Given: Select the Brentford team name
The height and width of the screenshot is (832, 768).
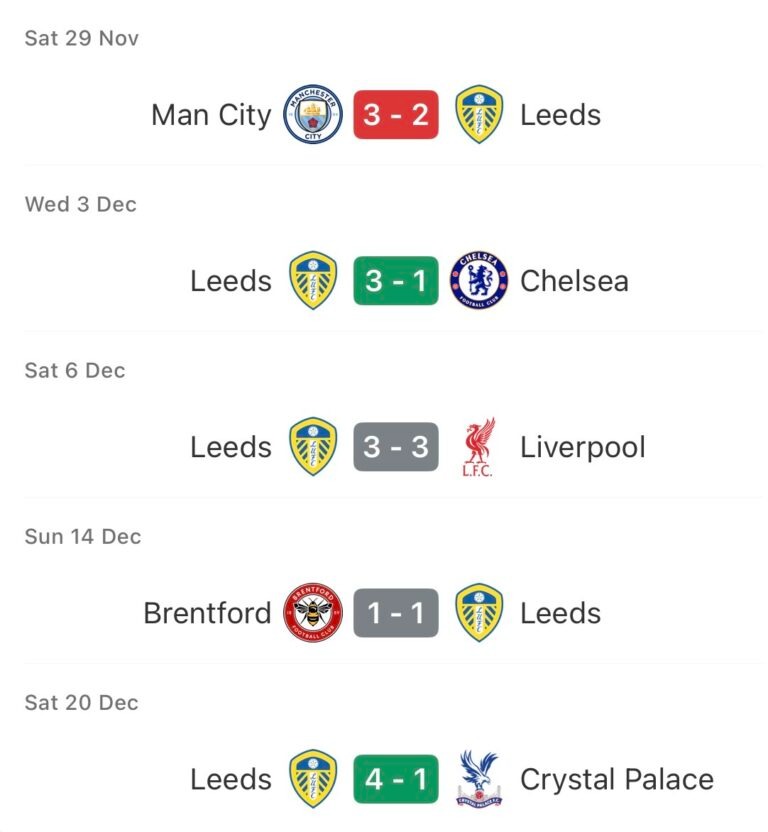Looking at the screenshot, I should tap(207, 613).
